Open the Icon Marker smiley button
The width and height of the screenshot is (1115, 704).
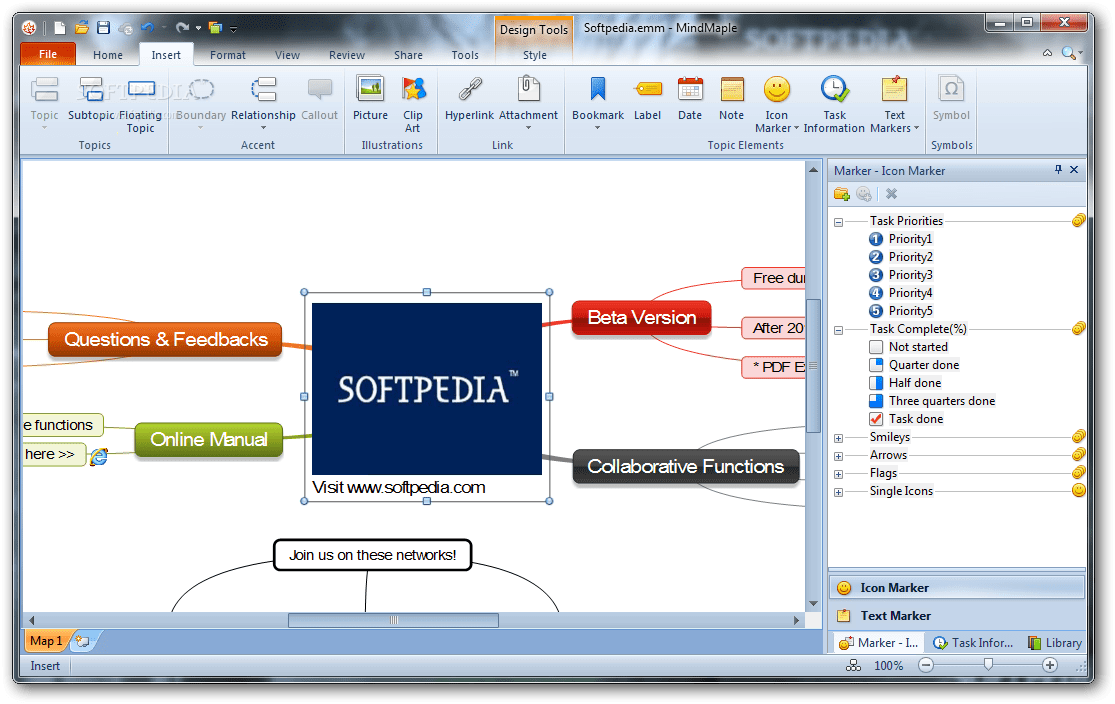777,105
